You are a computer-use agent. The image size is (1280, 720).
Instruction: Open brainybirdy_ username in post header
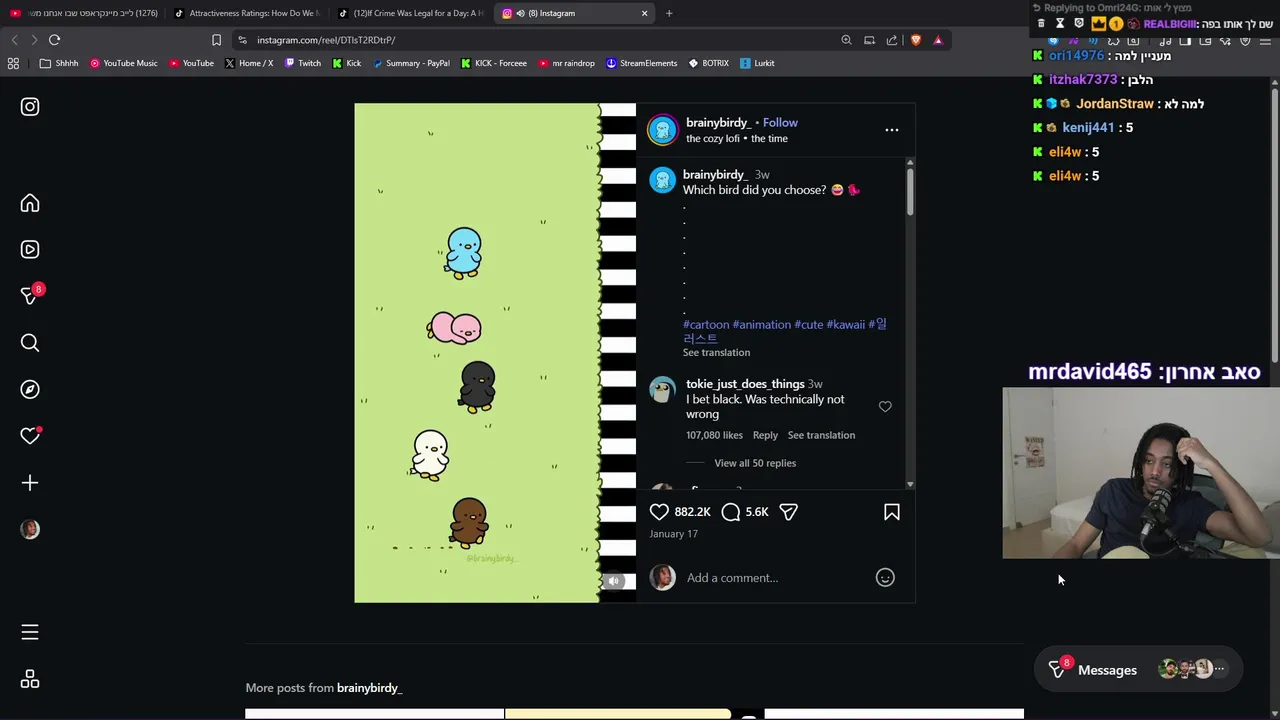[x=717, y=123]
